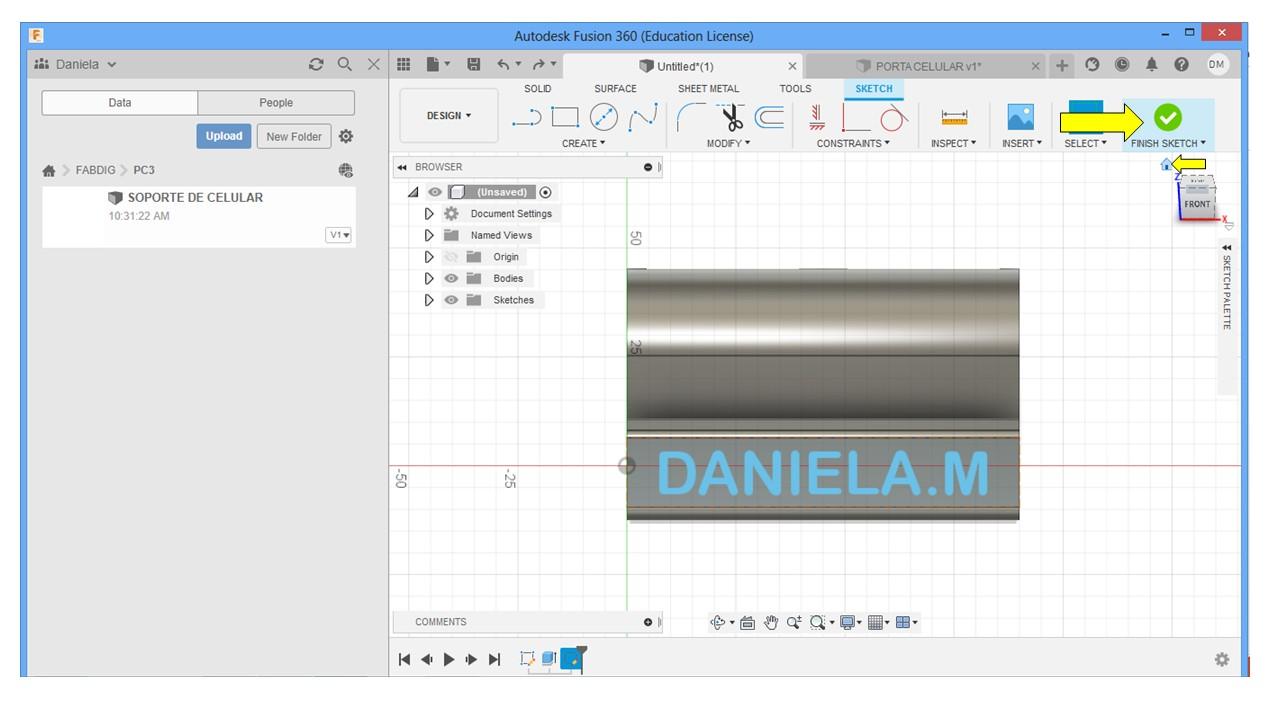Switch to the SHEET METAL tab

[708, 89]
